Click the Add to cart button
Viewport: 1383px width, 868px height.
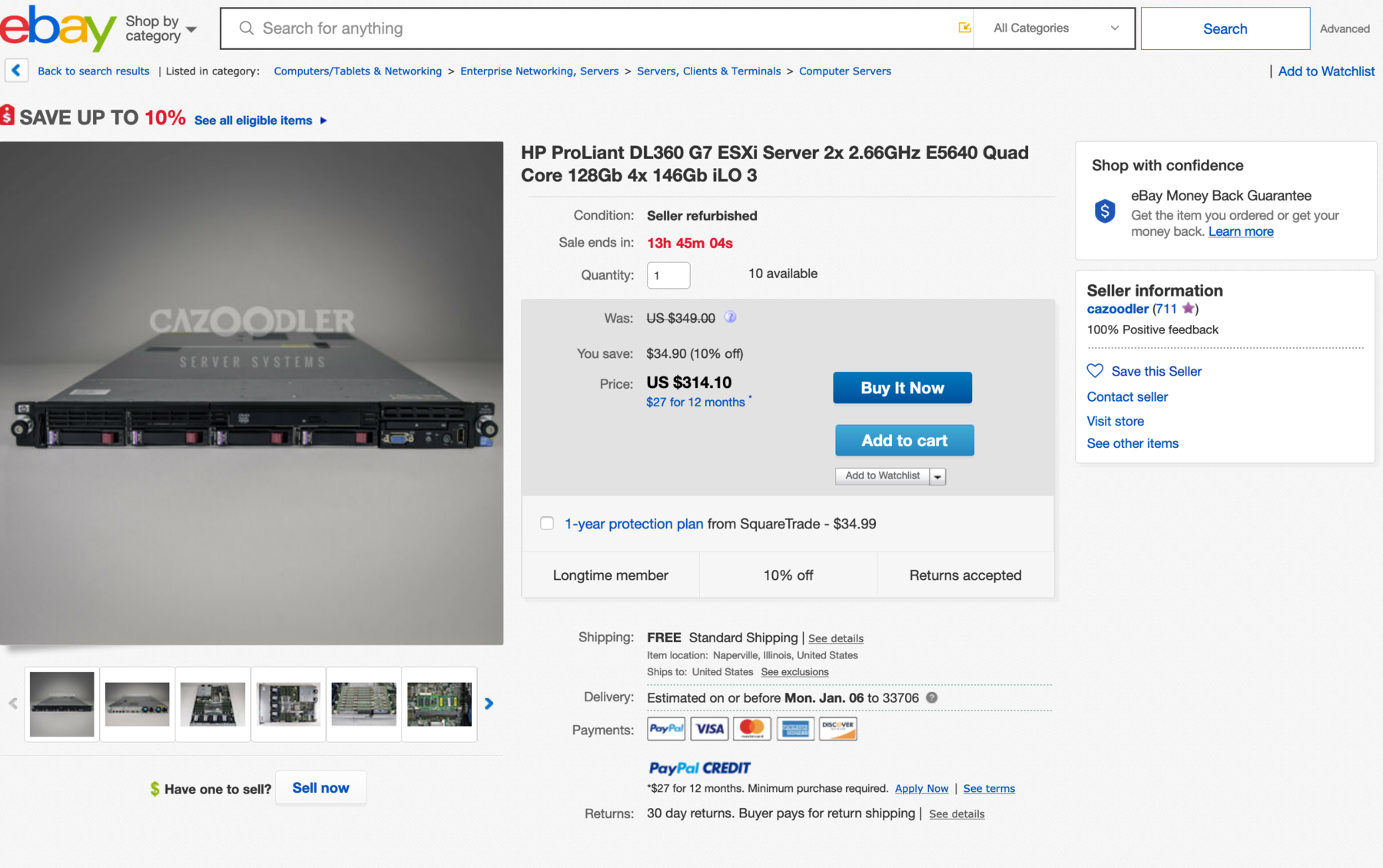pyautogui.click(x=904, y=440)
